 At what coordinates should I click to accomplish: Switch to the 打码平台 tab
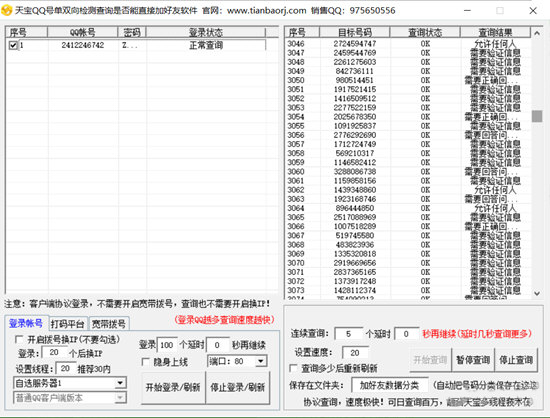pyautogui.click(x=68, y=324)
